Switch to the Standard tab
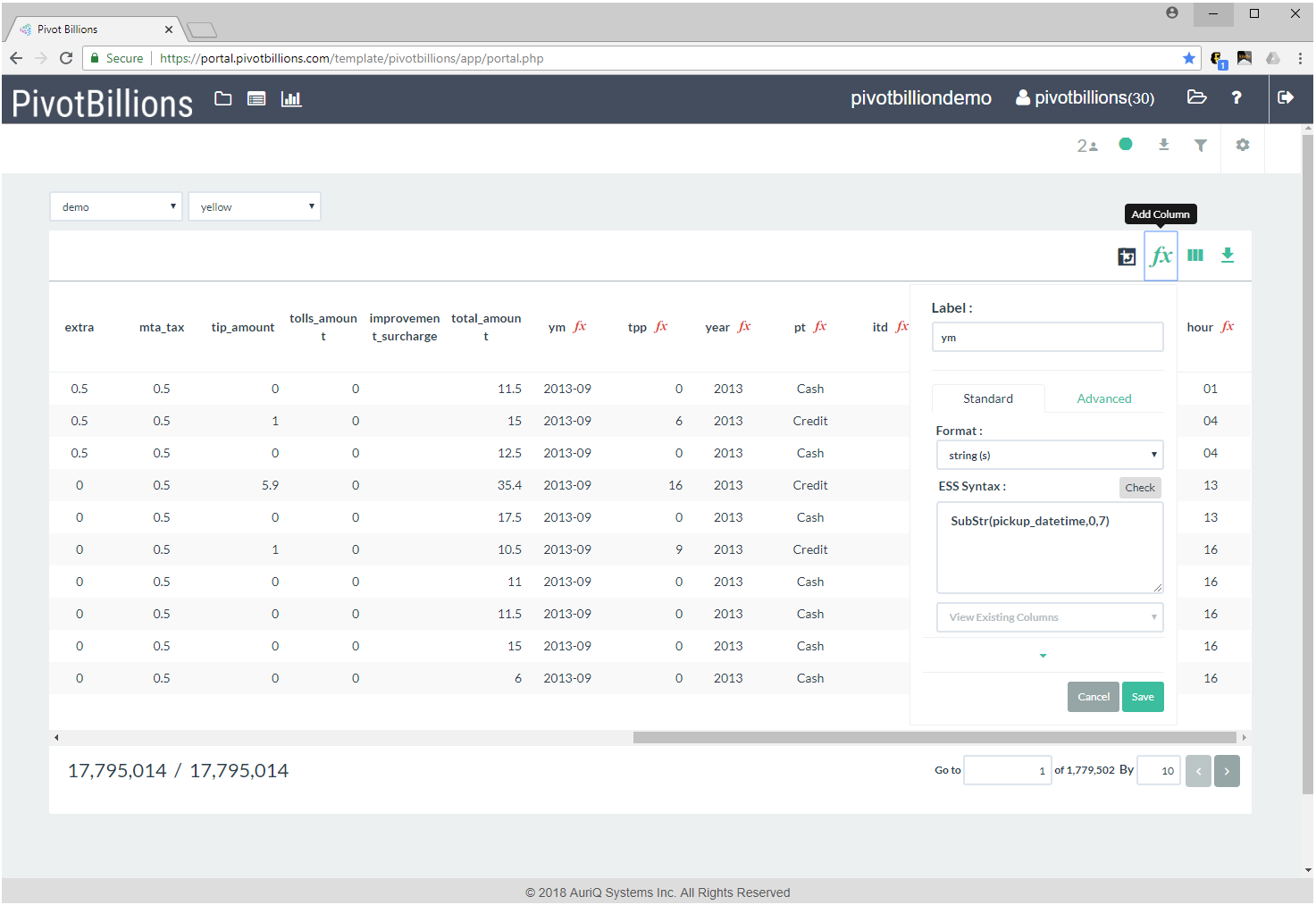 [988, 398]
